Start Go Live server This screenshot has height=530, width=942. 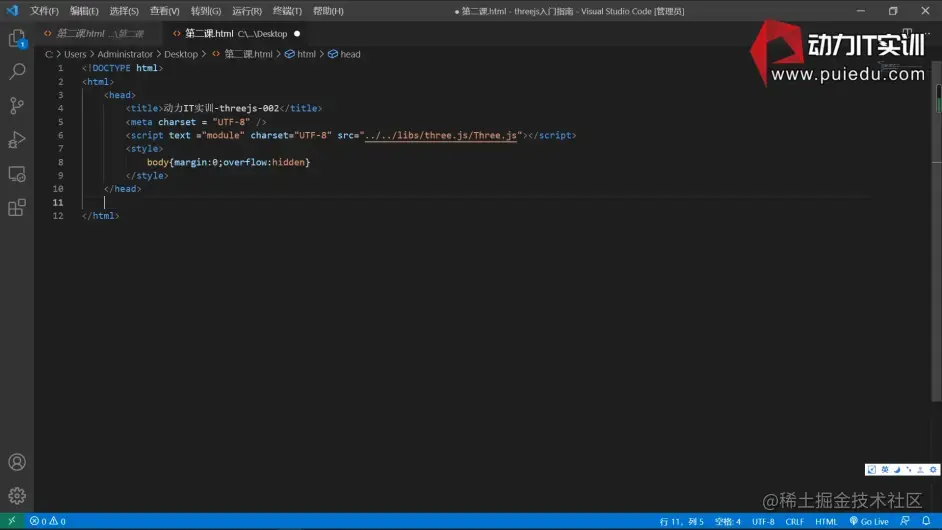tap(869, 521)
